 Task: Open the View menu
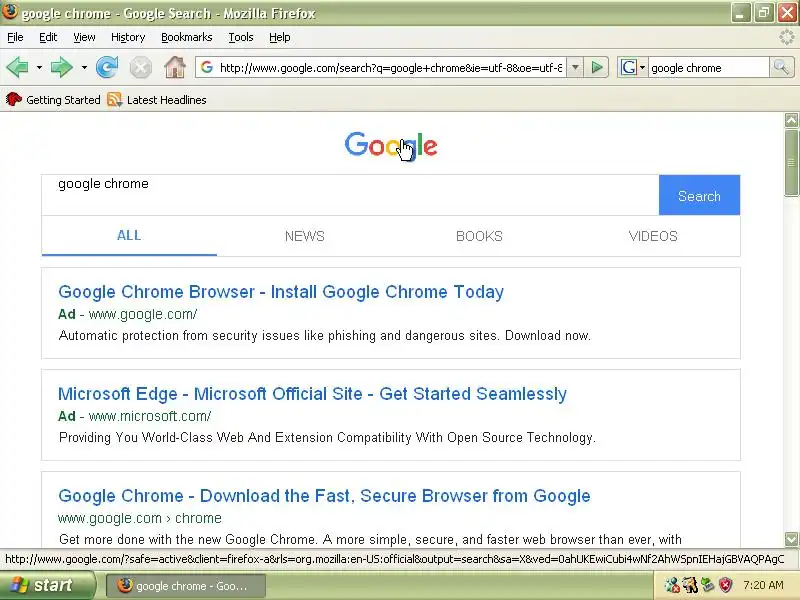click(x=84, y=37)
